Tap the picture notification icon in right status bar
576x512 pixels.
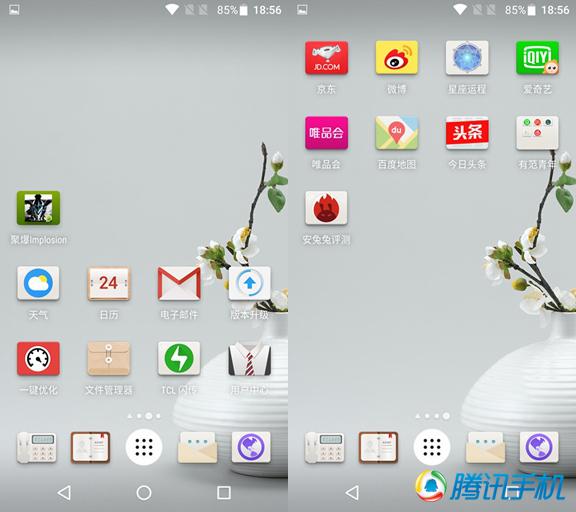(x=302, y=10)
